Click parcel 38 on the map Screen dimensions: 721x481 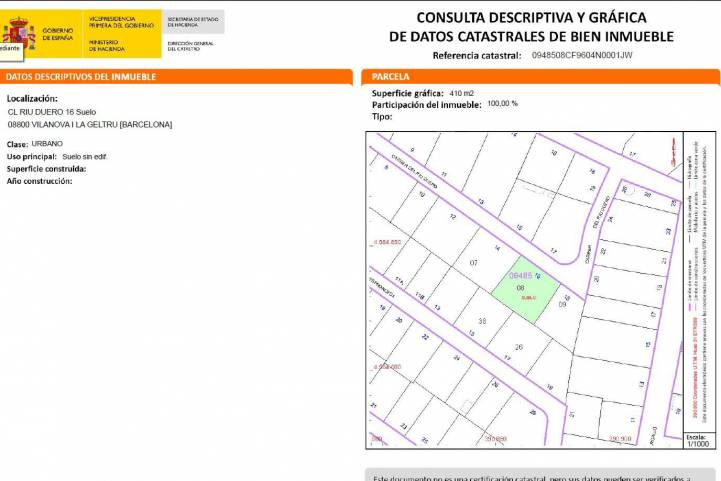(483, 321)
